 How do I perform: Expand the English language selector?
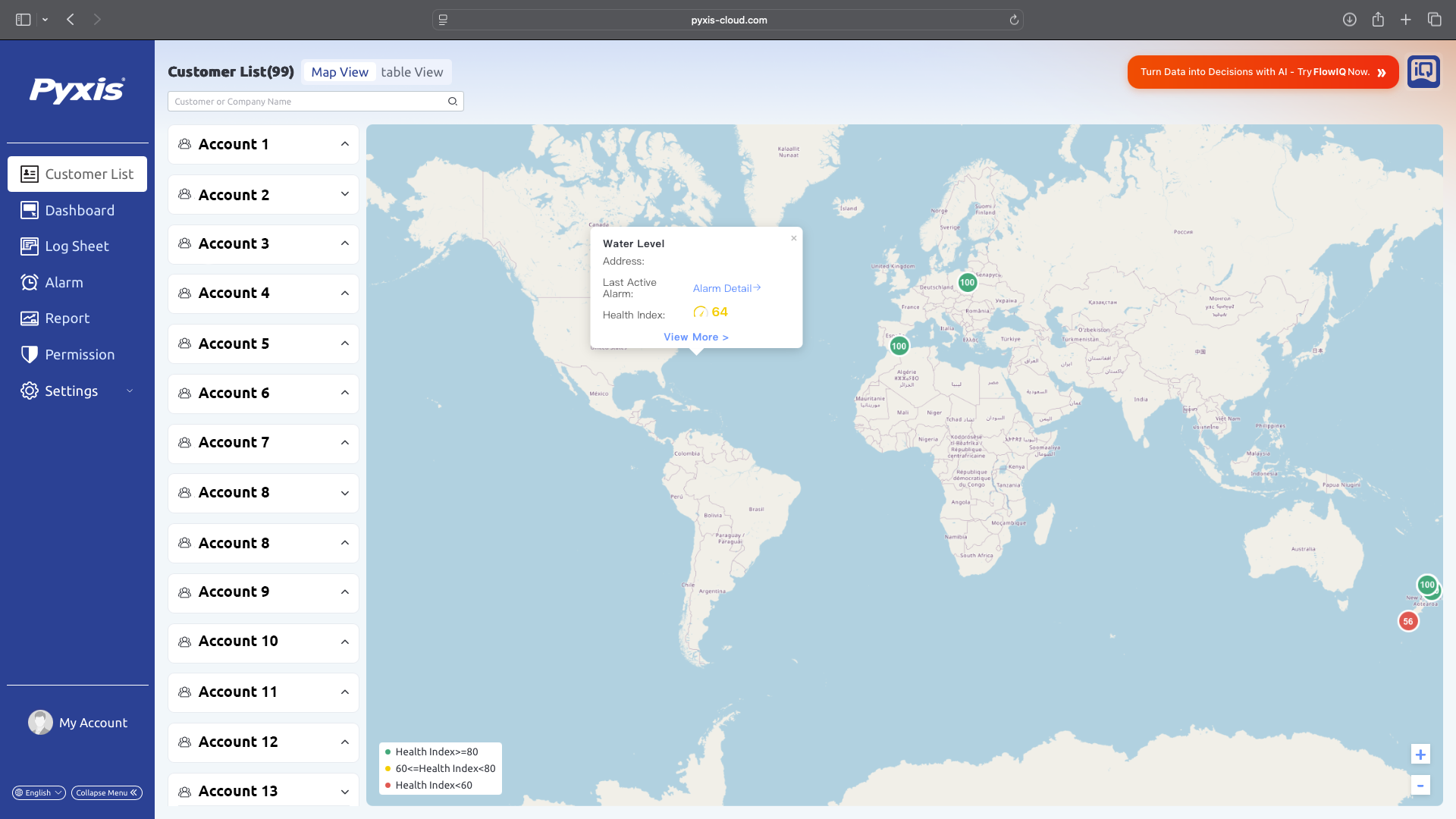[38, 792]
